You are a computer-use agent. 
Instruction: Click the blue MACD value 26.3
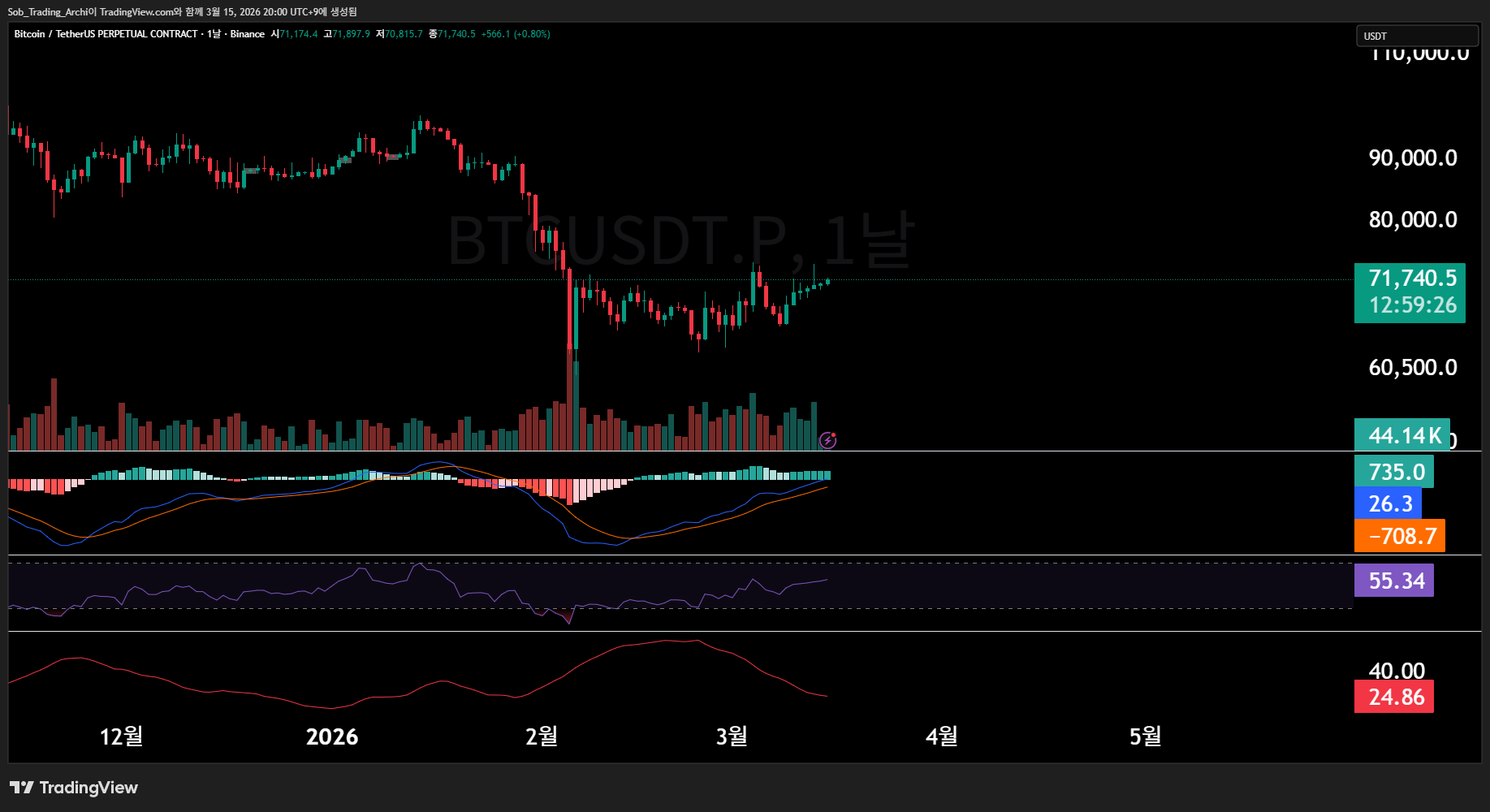point(1389,503)
